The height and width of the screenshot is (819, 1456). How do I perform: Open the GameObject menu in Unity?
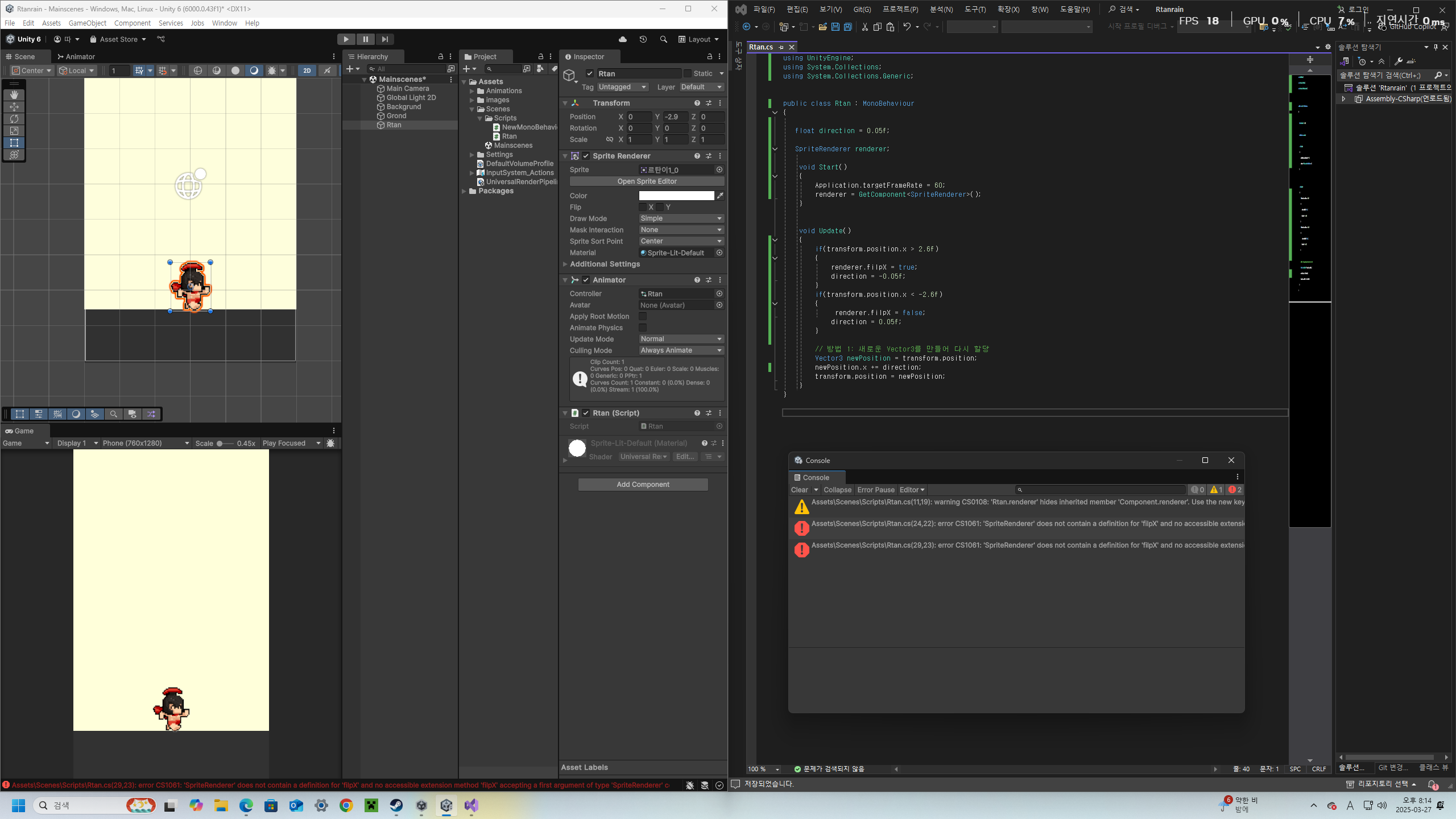click(88, 23)
